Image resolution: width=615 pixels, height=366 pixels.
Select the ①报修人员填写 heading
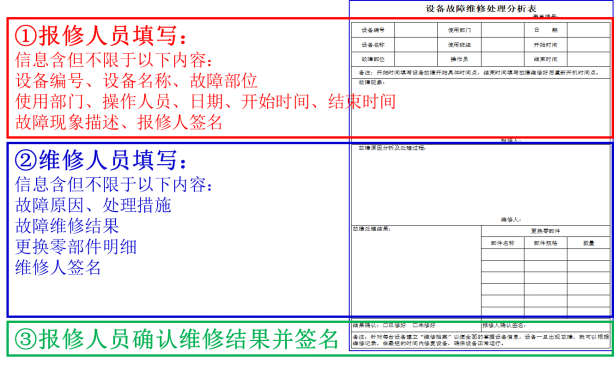(x=100, y=36)
